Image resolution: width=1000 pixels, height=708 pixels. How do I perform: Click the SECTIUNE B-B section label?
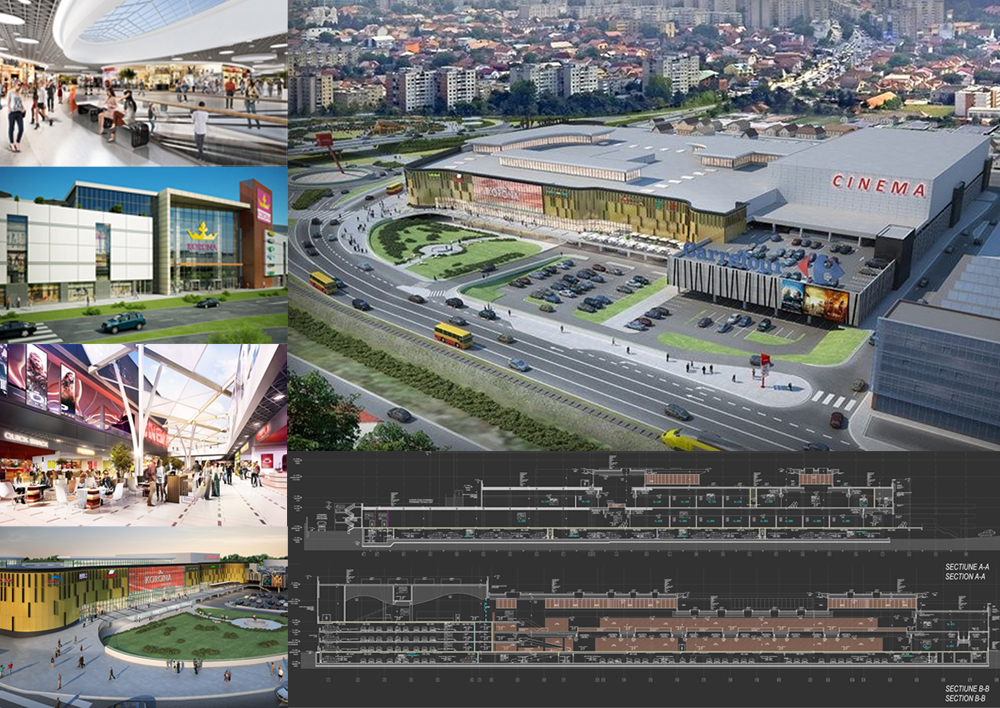pos(966,693)
